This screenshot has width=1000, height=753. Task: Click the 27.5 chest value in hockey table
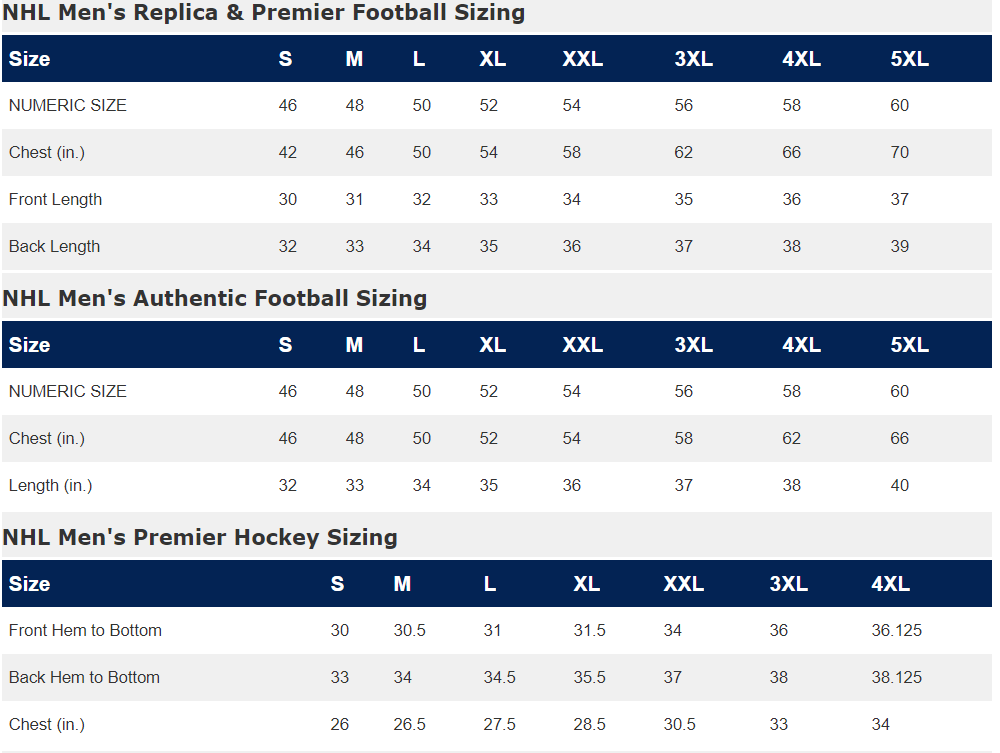(x=499, y=725)
